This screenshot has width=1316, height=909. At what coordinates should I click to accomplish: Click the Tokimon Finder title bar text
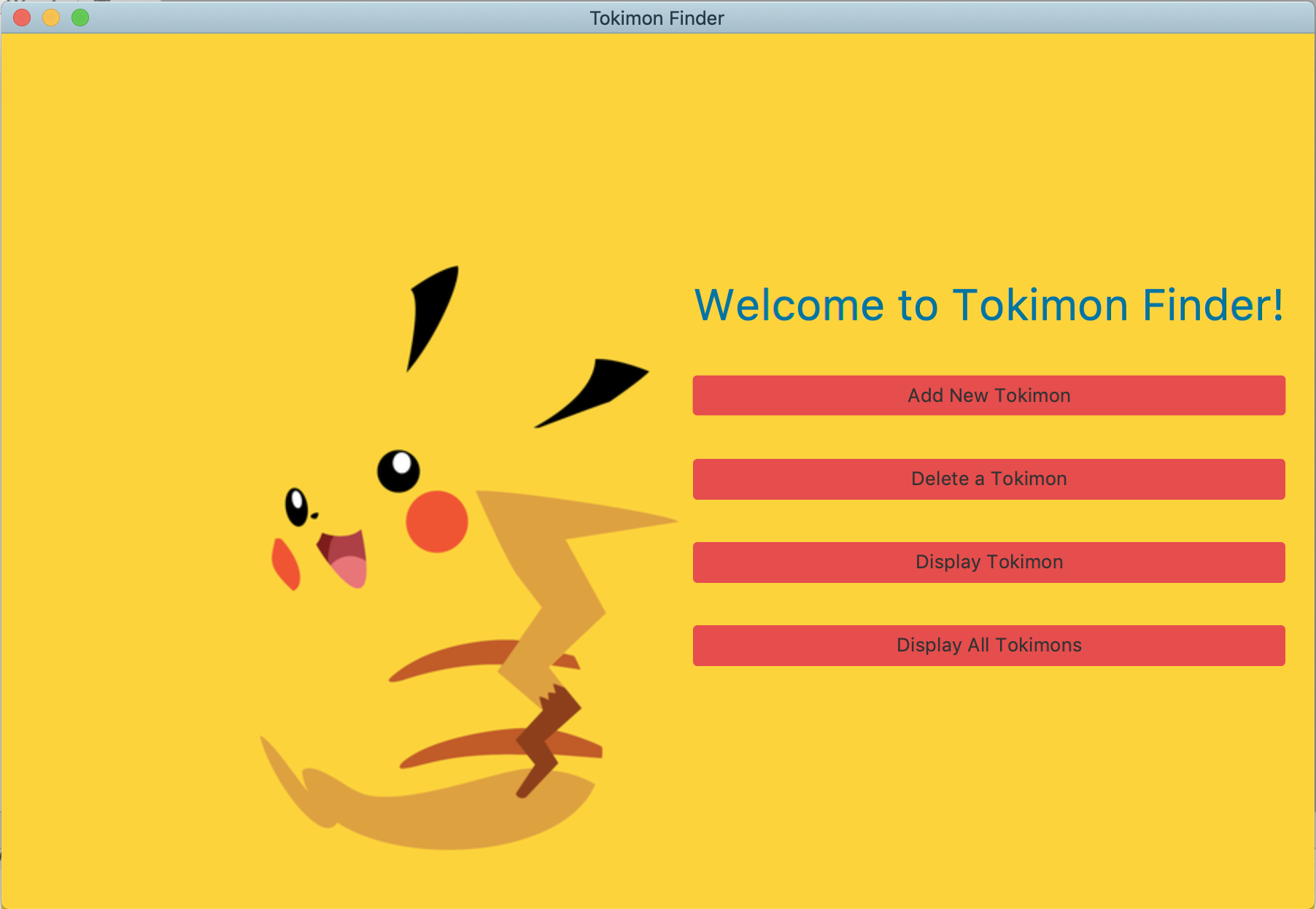pyautogui.click(x=656, y=18)
